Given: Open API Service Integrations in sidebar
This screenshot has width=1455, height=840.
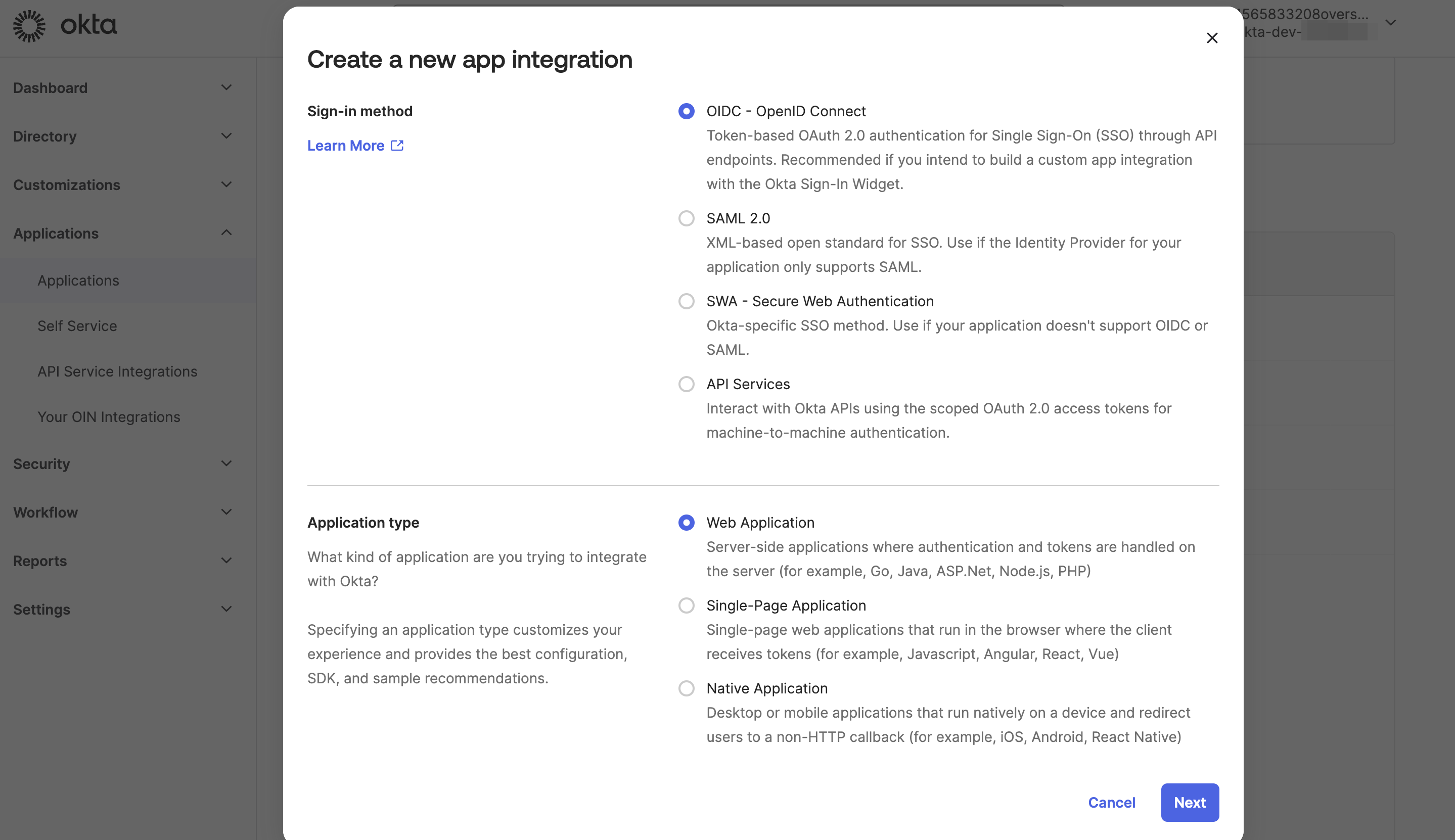Looking at the screenshot, I should tap(117, 371).
